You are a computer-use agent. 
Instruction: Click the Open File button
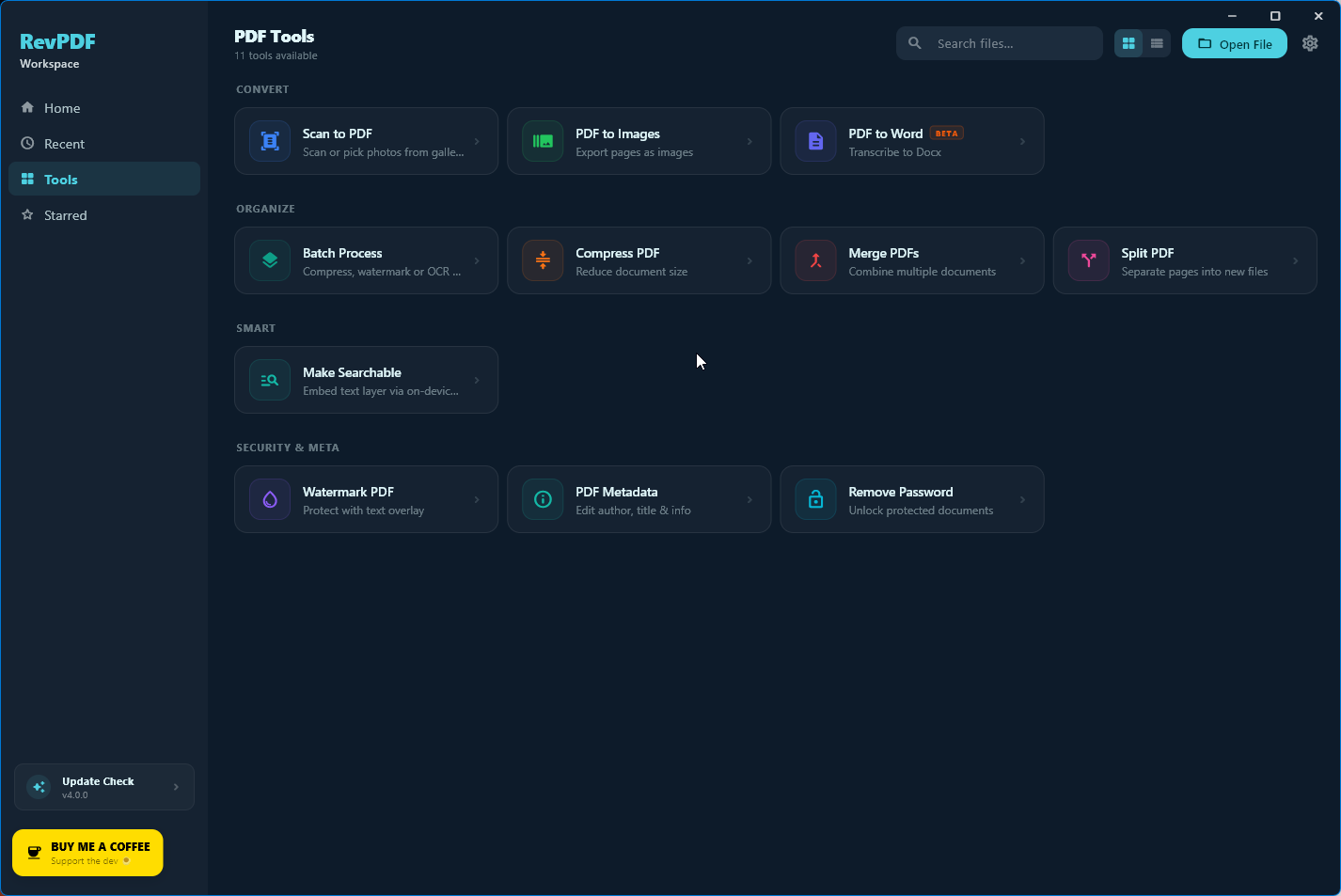click(x=1234, y=43)
